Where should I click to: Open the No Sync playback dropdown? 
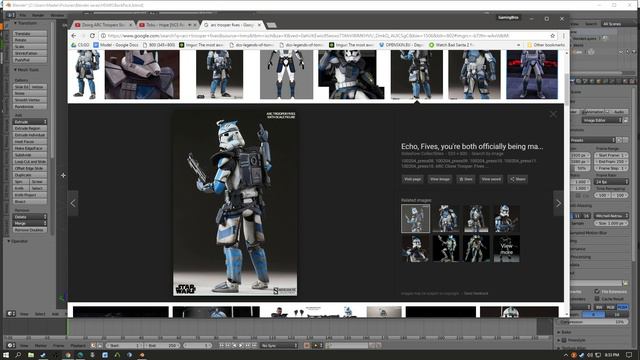click(x=279, y=345)
